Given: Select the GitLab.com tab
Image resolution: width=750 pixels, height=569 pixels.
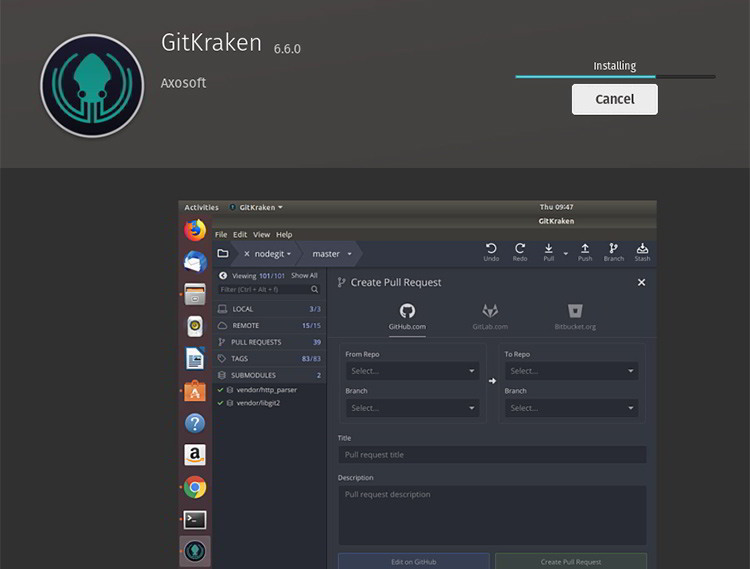Looking at the screenshot, I should [x=490, y=317].
